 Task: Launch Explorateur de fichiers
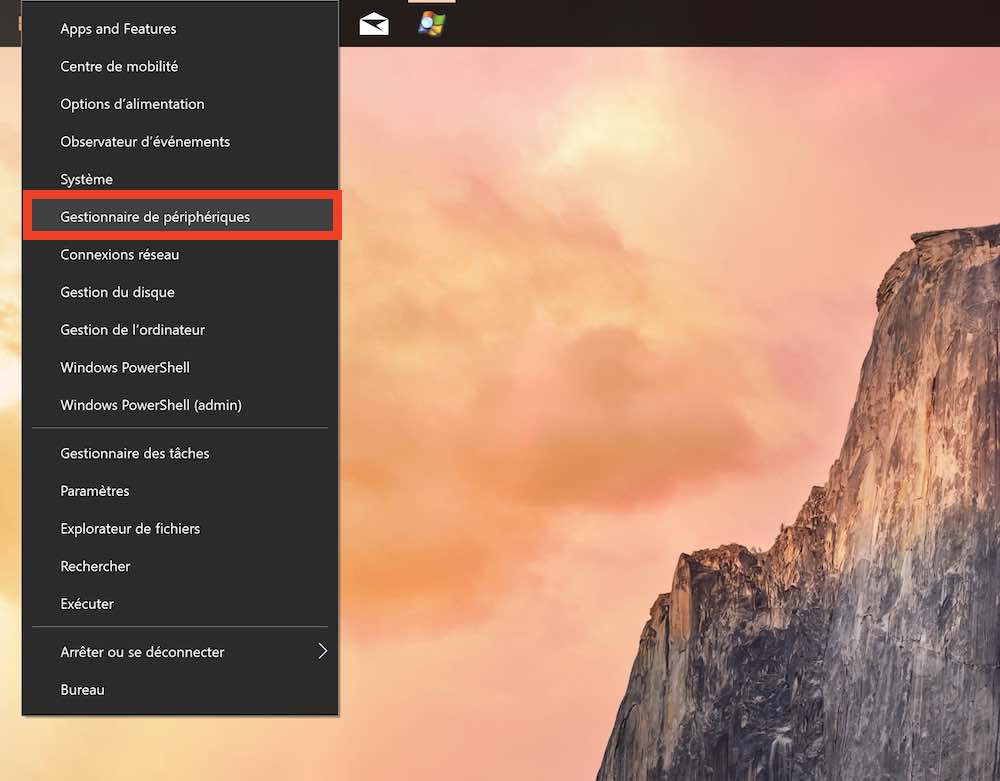coord(180,529)
